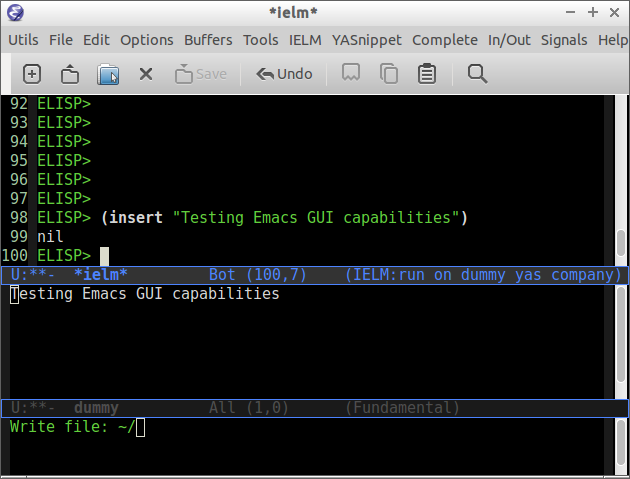Click the Fundamental mode indicator

[402, 408]
